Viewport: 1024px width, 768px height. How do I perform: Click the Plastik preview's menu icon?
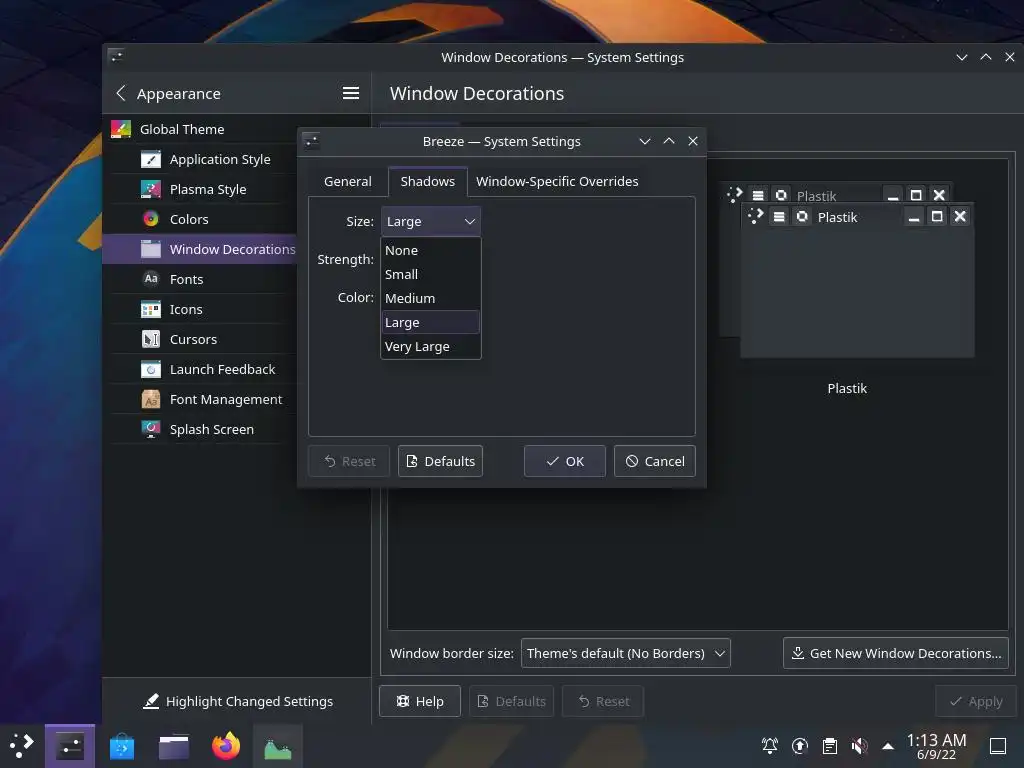(779, 217)
